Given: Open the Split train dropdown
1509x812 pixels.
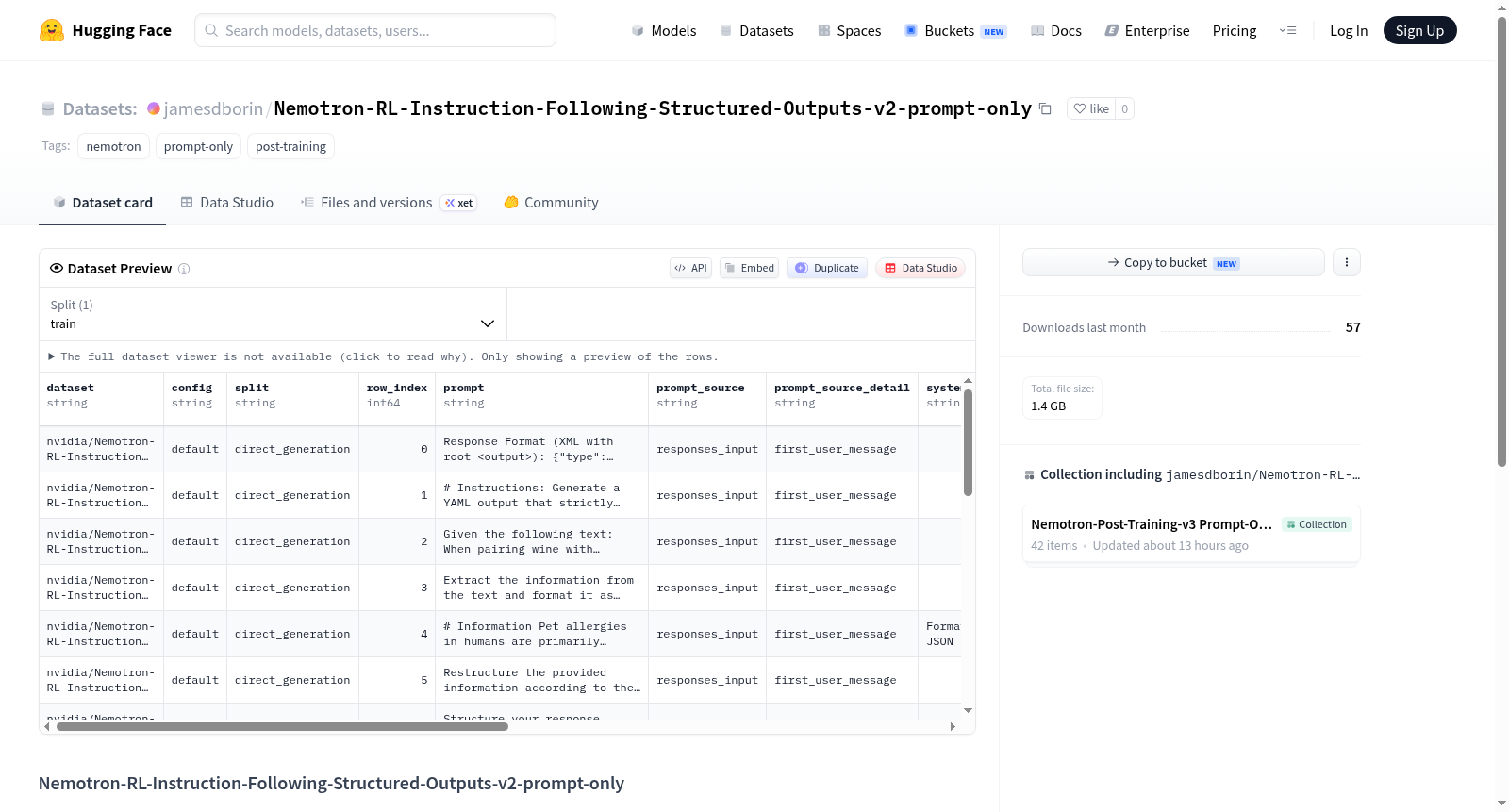Looking at the screenshot, I should click(x=273, y=314).
